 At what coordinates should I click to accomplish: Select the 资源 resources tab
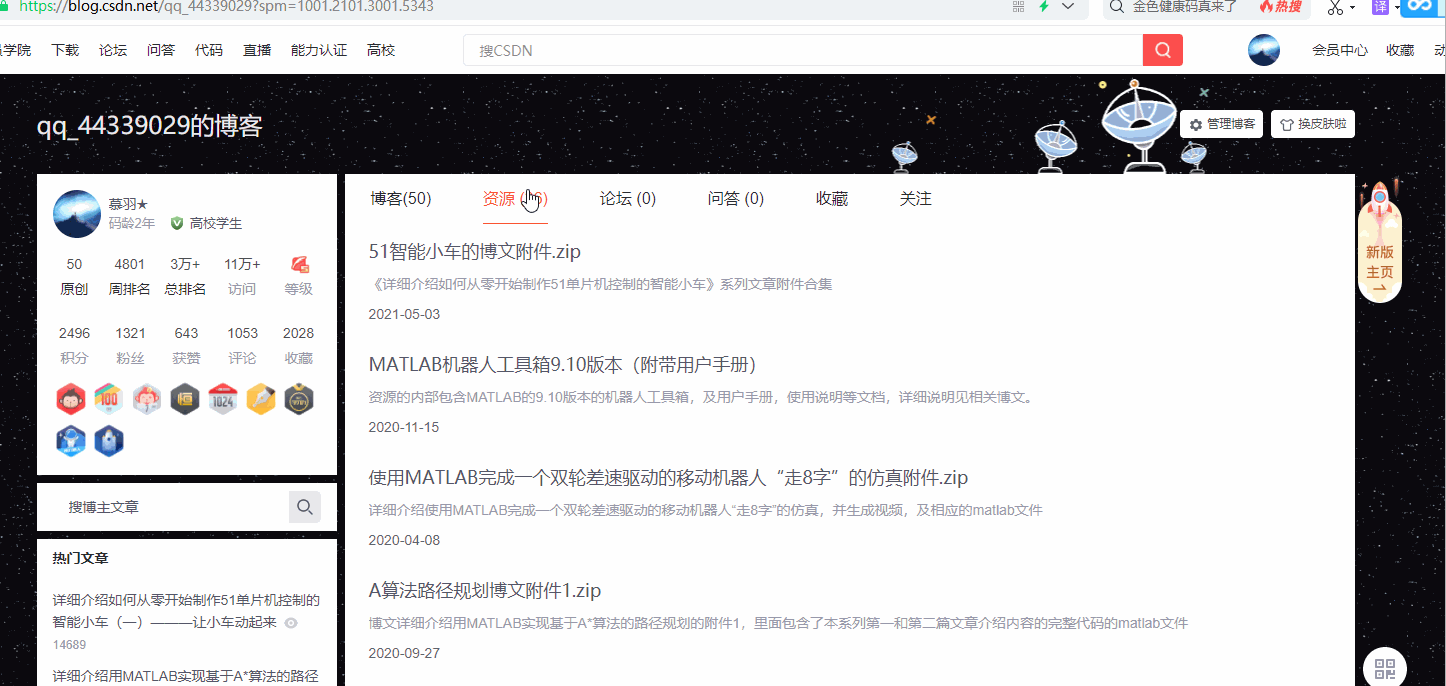(x=515, y=198)
